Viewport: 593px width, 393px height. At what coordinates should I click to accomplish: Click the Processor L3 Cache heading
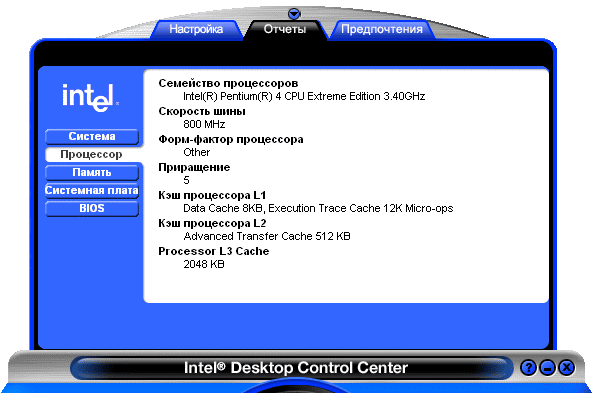tap(214, 251)
